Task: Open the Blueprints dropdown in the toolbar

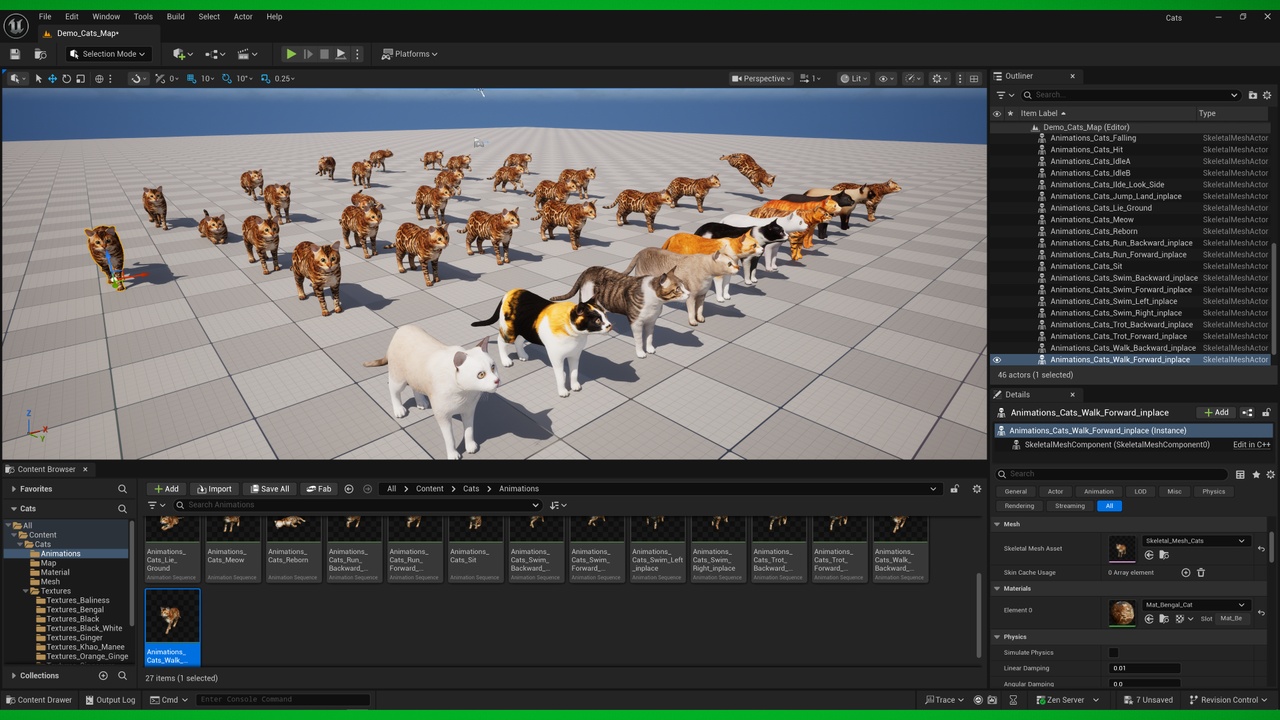Action: click(215, 54)
